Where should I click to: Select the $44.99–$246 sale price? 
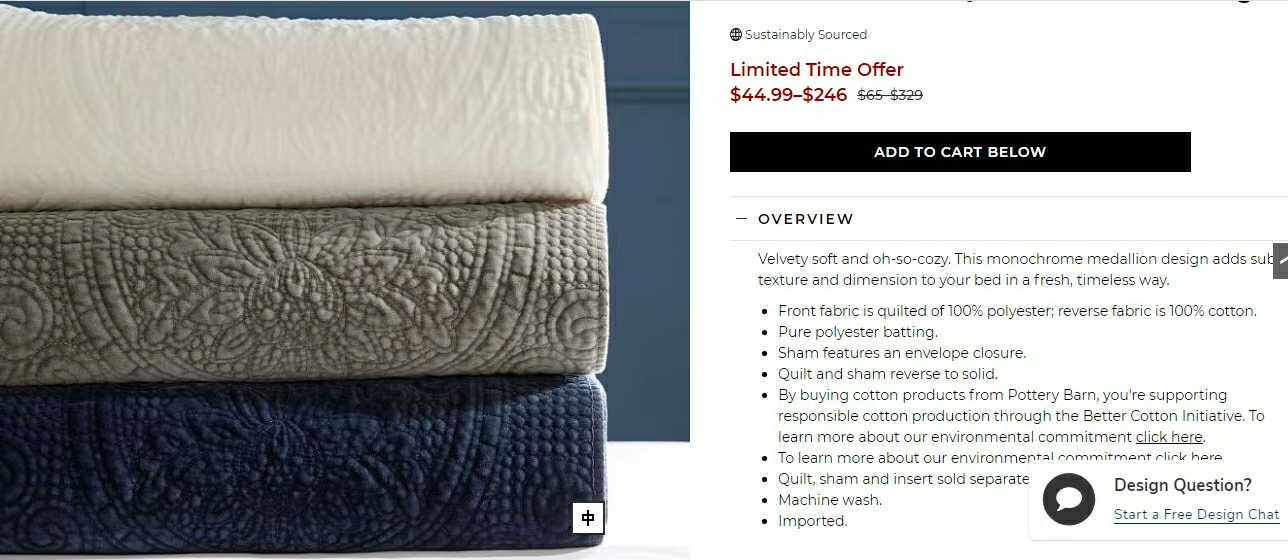click(788, 95)
